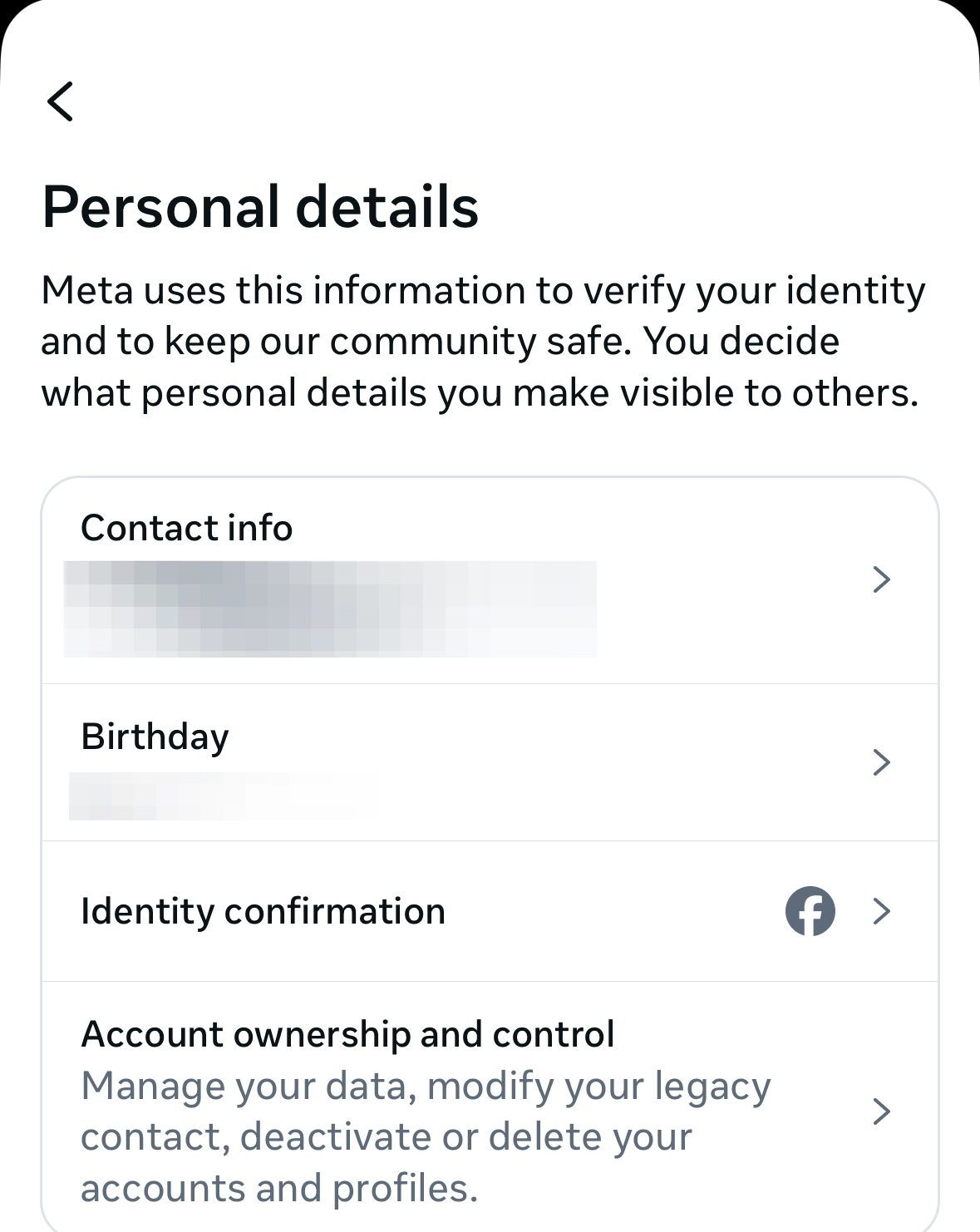Click the chevron beside Contact info
Viewport: 980px width, 1232px height.
[882, 579]
